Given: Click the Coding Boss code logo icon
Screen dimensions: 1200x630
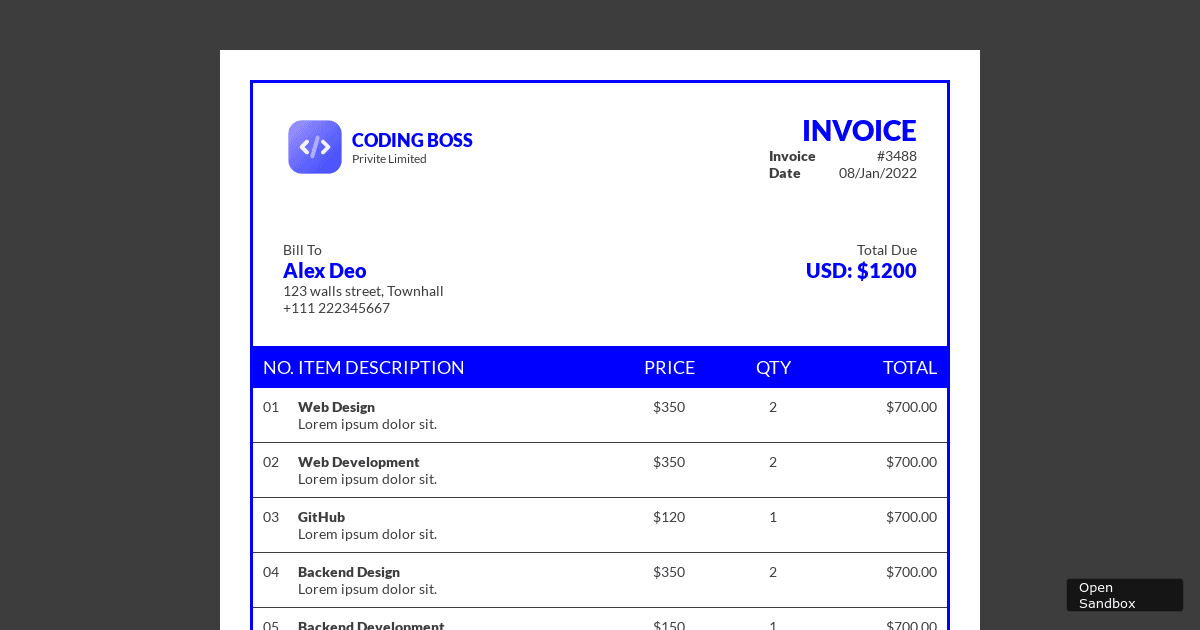Looking at the screenshot, I should pyautogui.click(x=315, y=147).
